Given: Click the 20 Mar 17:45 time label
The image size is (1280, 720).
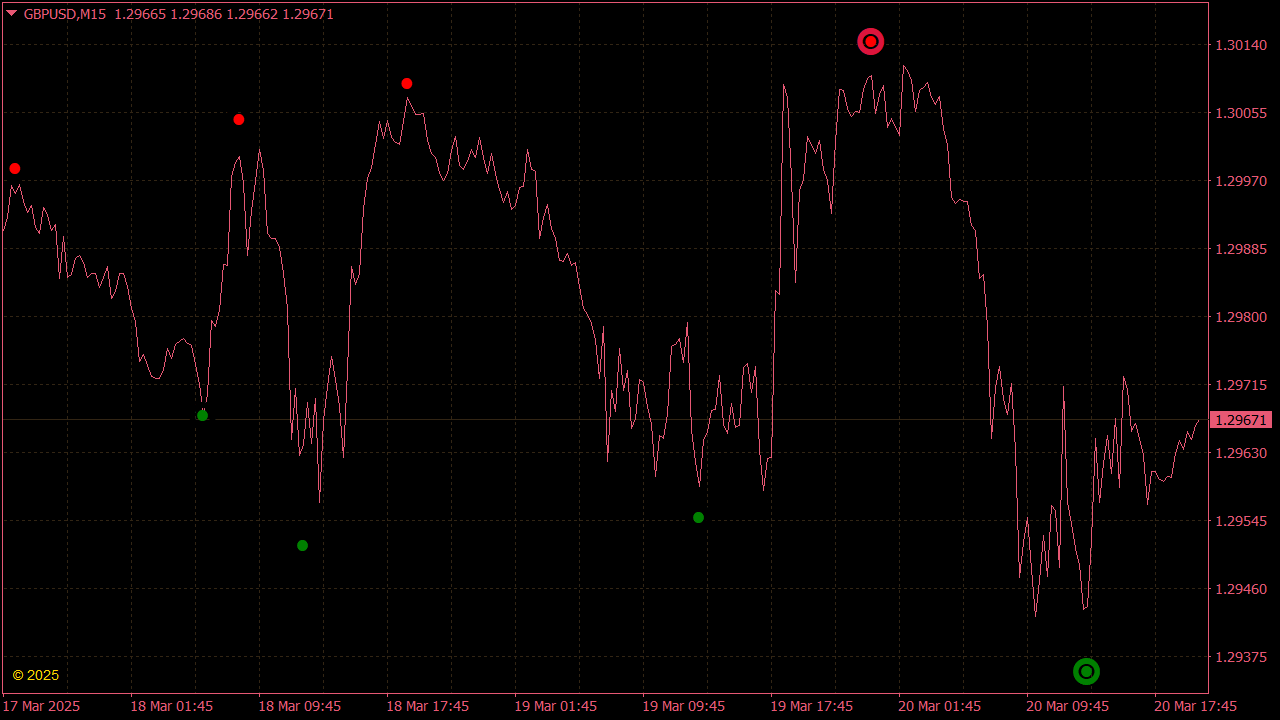Looking at the screenshot, I should click(x=1196, y=706).
